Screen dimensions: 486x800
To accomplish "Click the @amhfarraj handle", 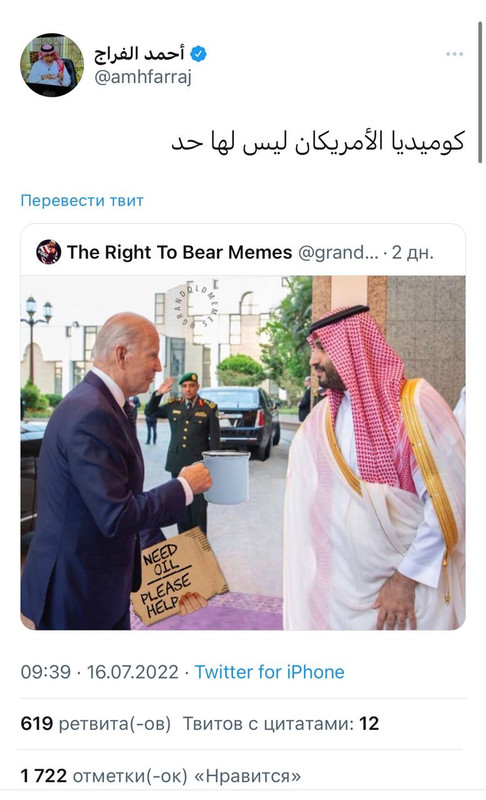I will 143,77.
